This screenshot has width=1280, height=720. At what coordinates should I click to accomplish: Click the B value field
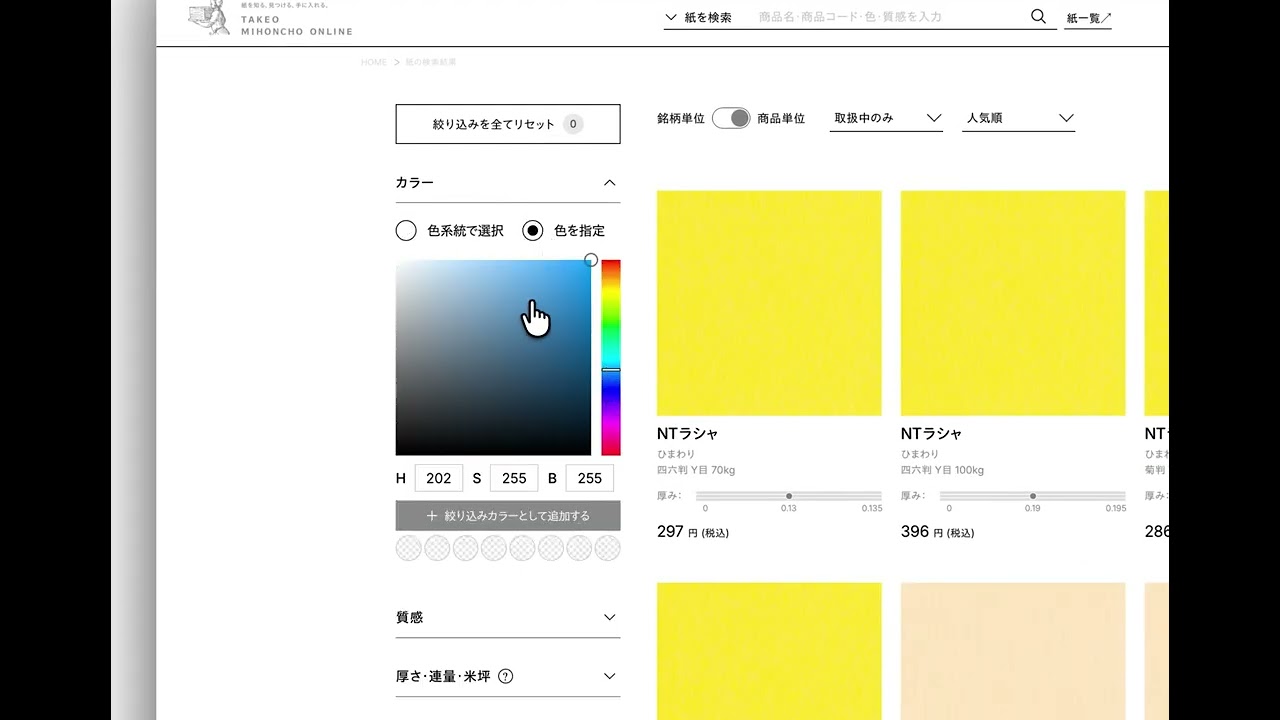tap(590, 478)
